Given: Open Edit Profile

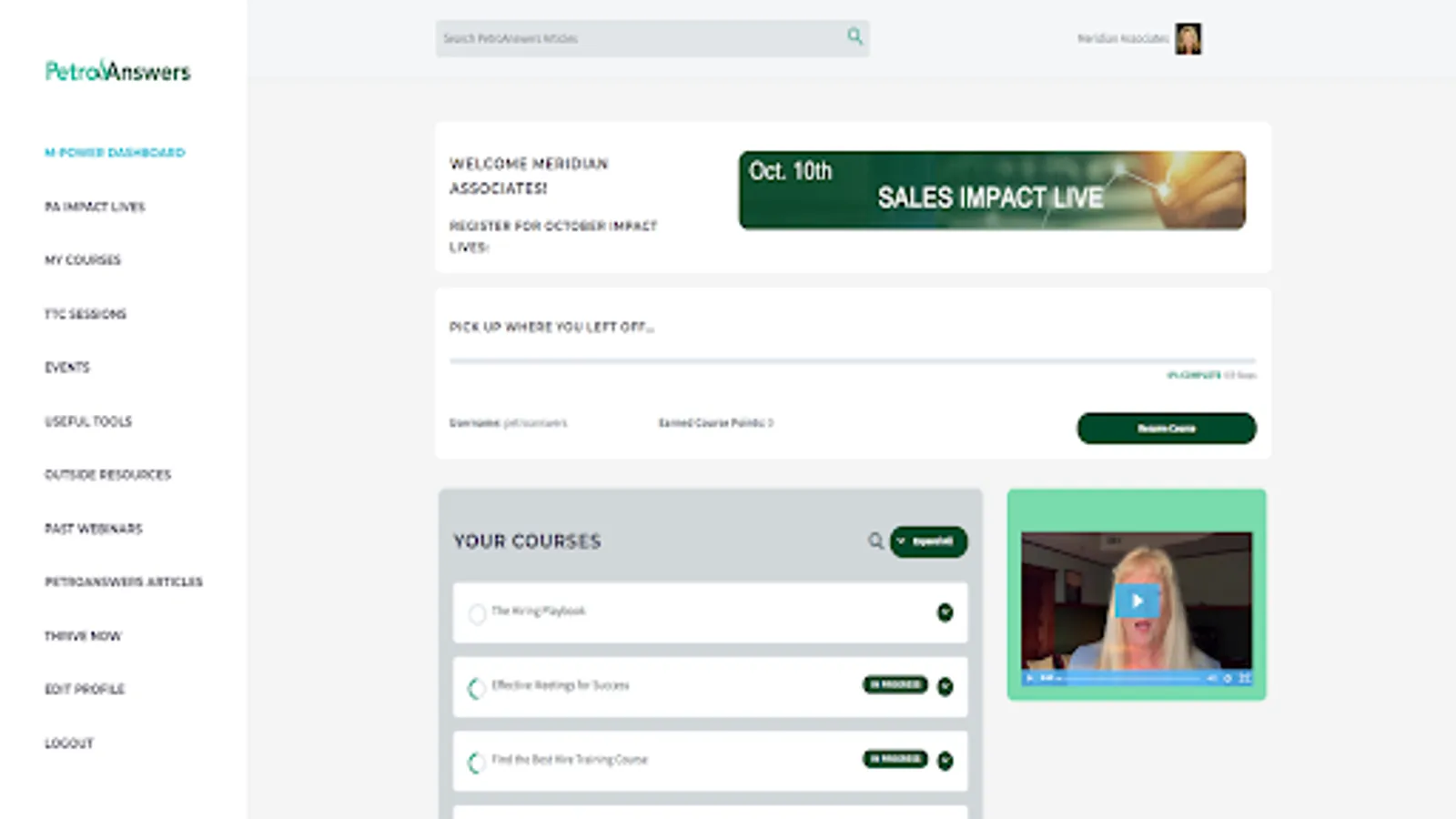Looking at the screenshot, I should click(x=85, y=690).
